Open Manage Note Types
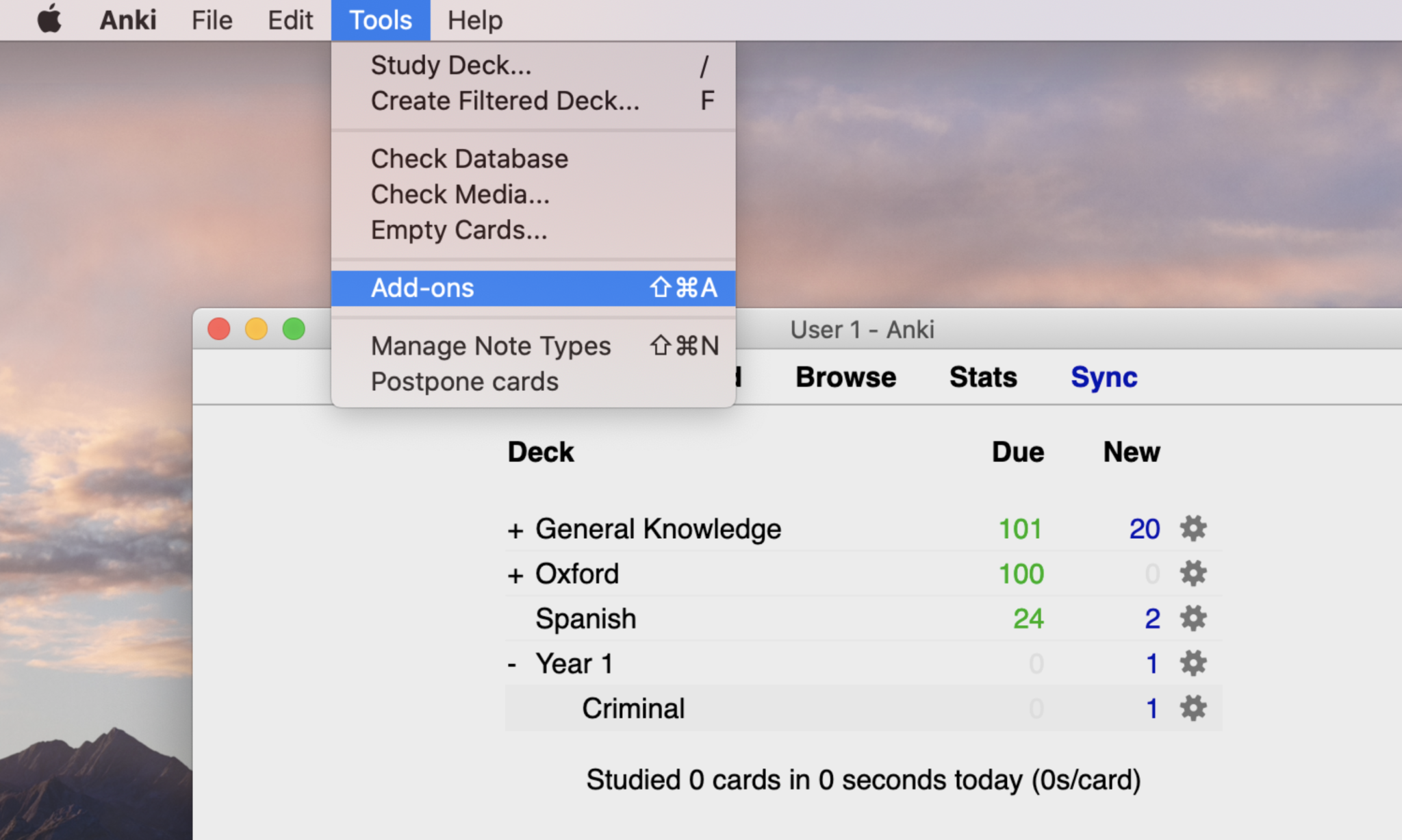The height and width of the screenshot is (840, 1402). tap(490, 346)
